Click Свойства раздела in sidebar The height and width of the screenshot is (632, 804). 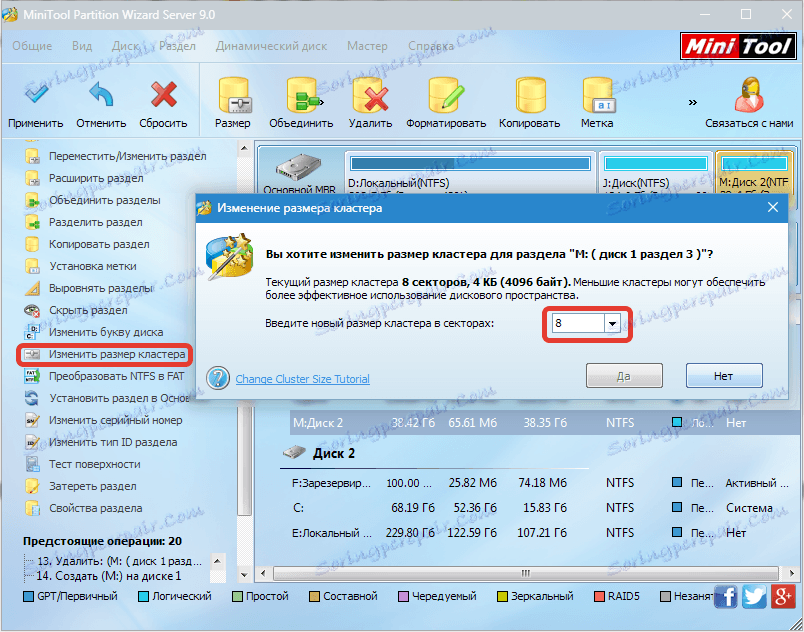(83, 509)
